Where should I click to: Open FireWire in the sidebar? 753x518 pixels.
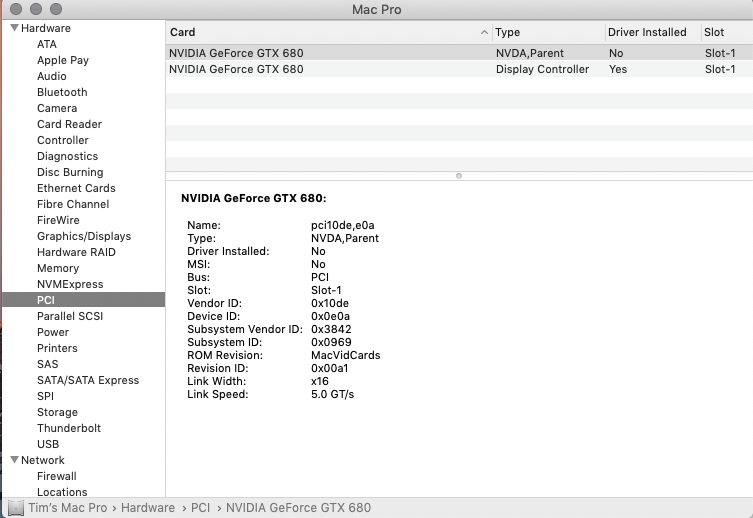coord(58,220)
